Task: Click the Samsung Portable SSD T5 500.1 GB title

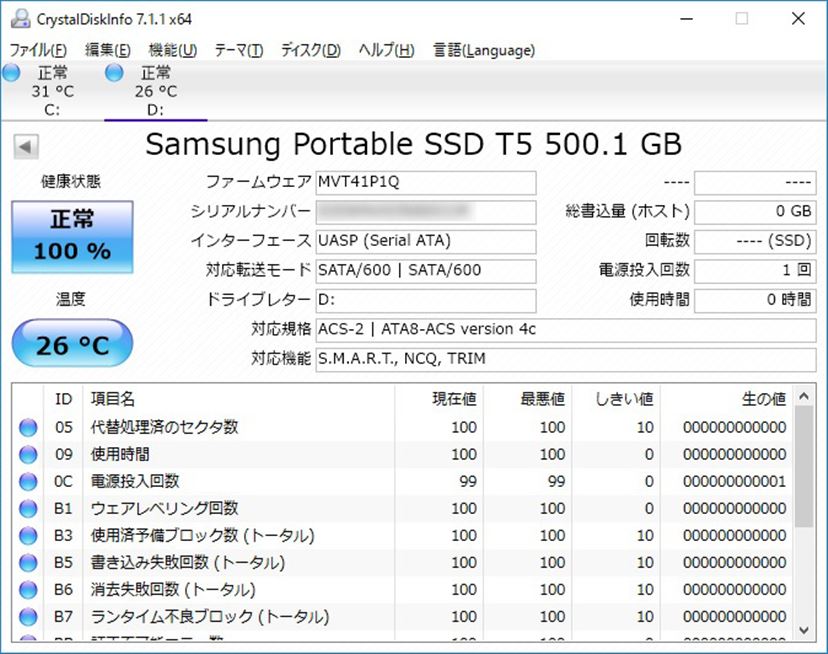Action: (x=413, y=144)
